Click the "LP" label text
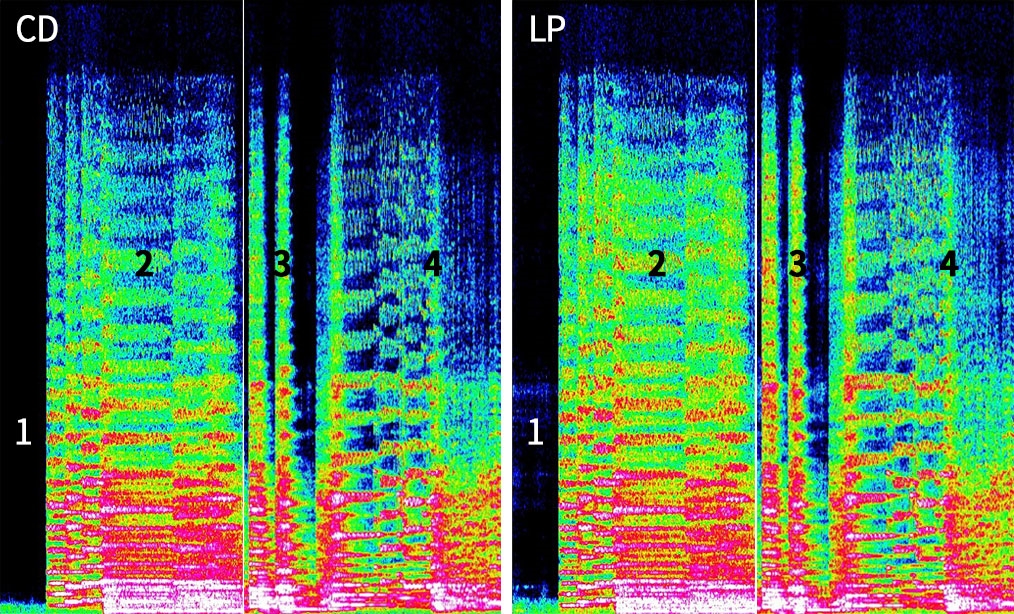This screenshot has width=1014, height=614. pos(546,30)
